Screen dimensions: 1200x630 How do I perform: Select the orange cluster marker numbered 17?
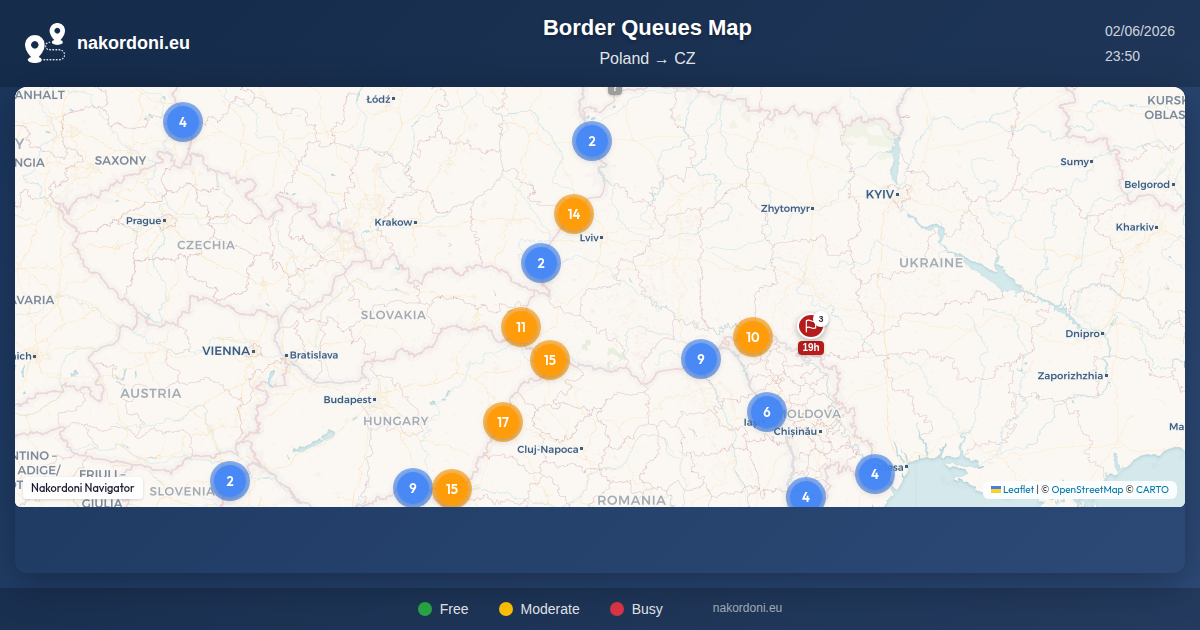[x=503, y=422]
